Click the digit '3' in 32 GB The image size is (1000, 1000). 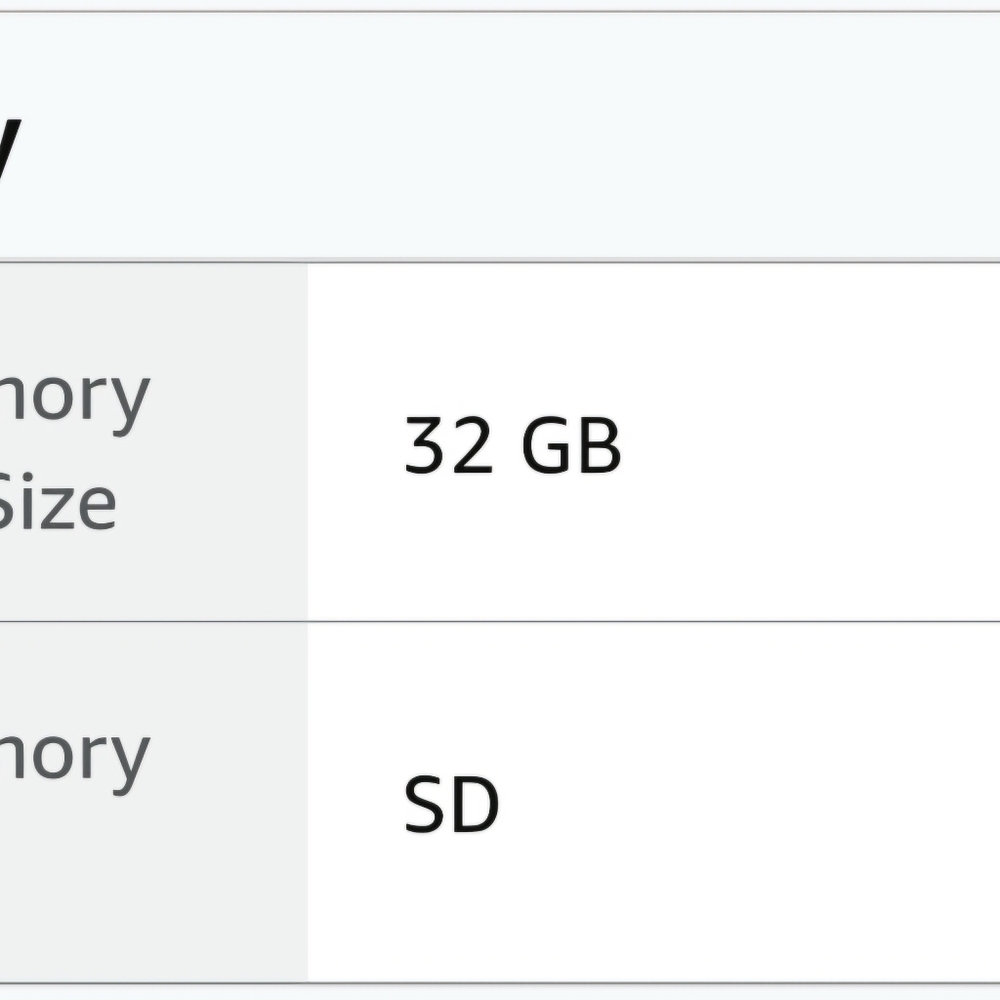424,445
